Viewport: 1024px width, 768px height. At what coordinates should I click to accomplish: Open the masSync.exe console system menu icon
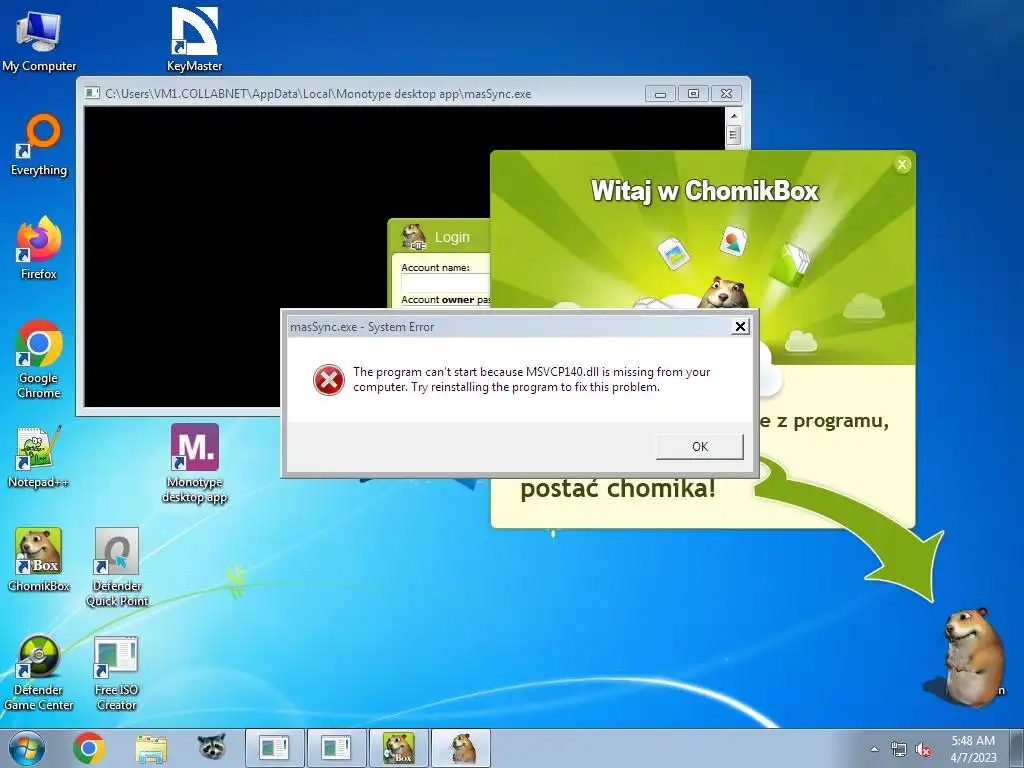(93, 93)
